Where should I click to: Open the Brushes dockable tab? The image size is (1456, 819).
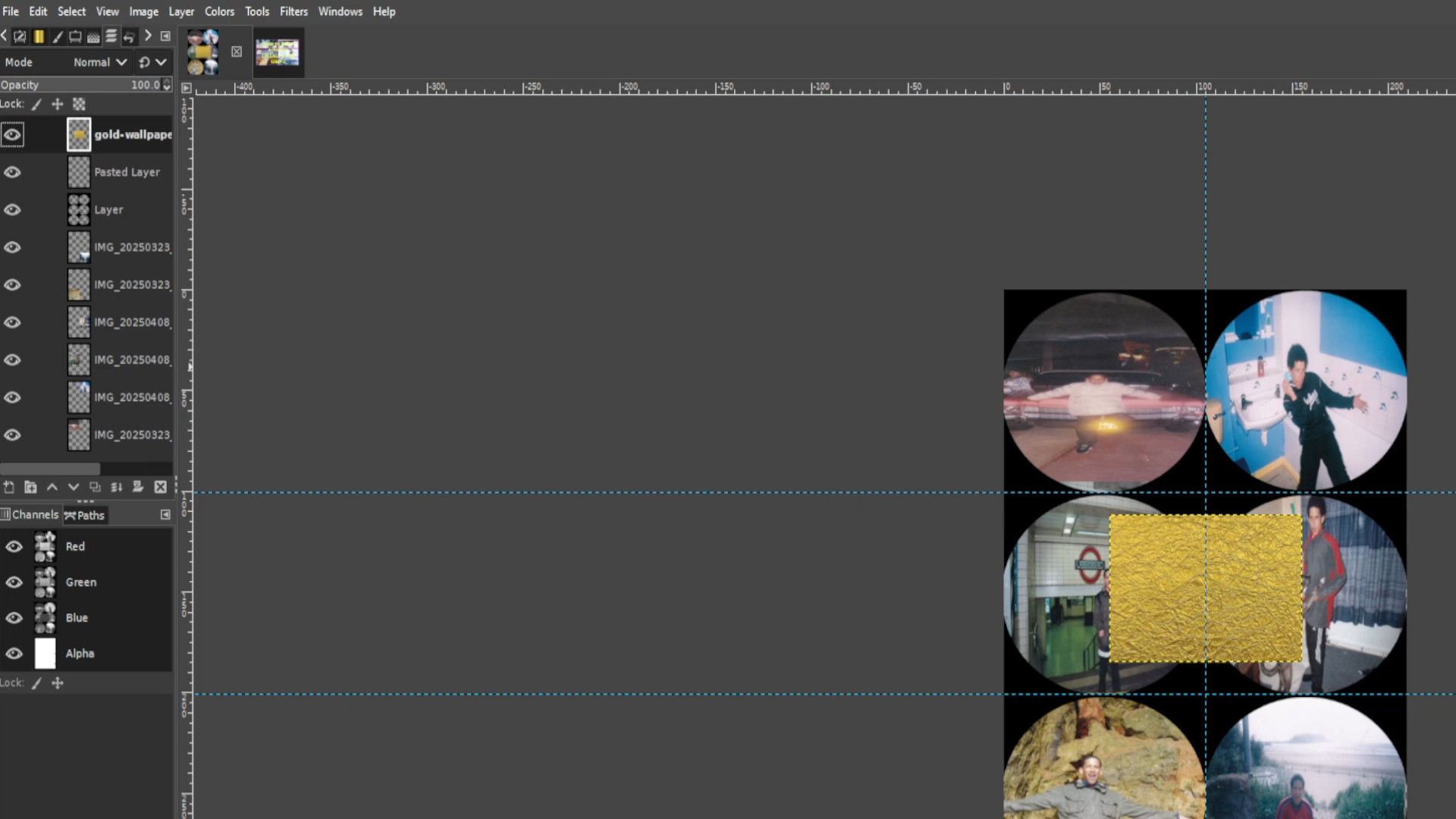coord(57,36)
